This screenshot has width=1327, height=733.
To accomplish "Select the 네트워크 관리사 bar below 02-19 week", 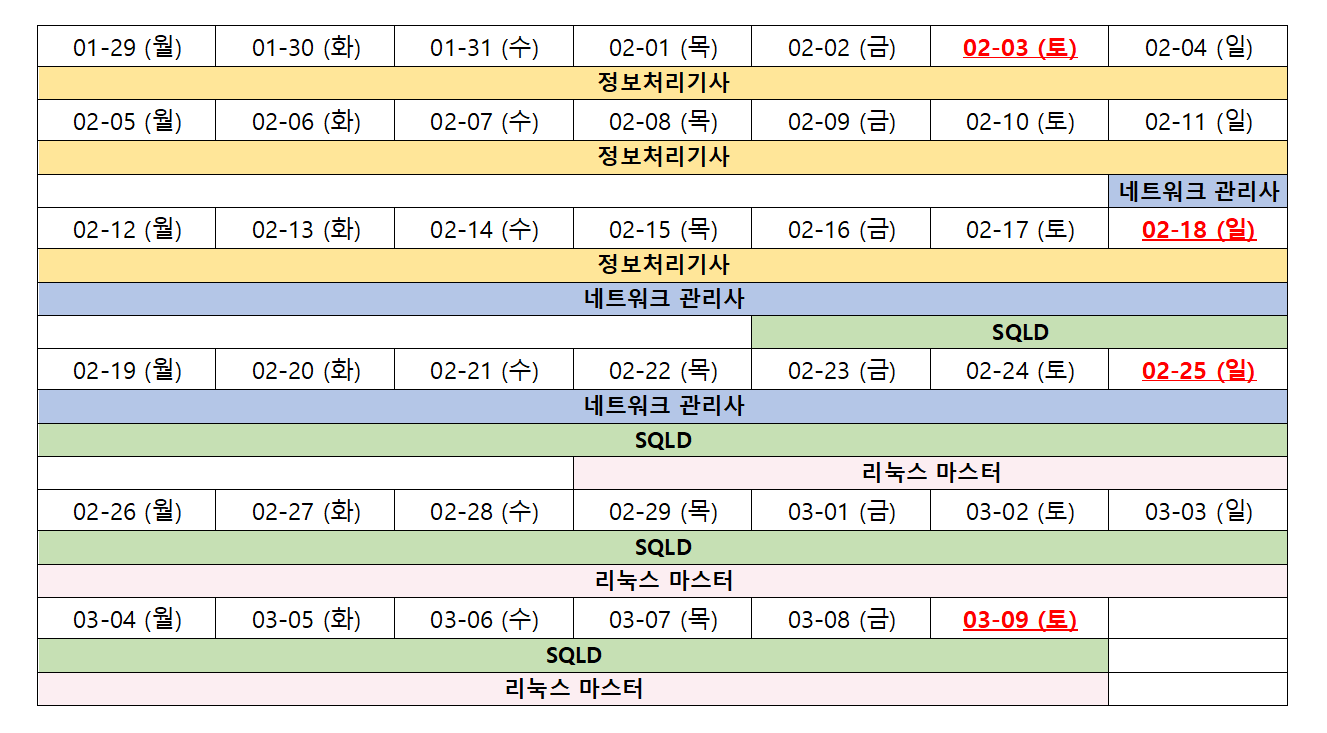I will pos(662,406).
